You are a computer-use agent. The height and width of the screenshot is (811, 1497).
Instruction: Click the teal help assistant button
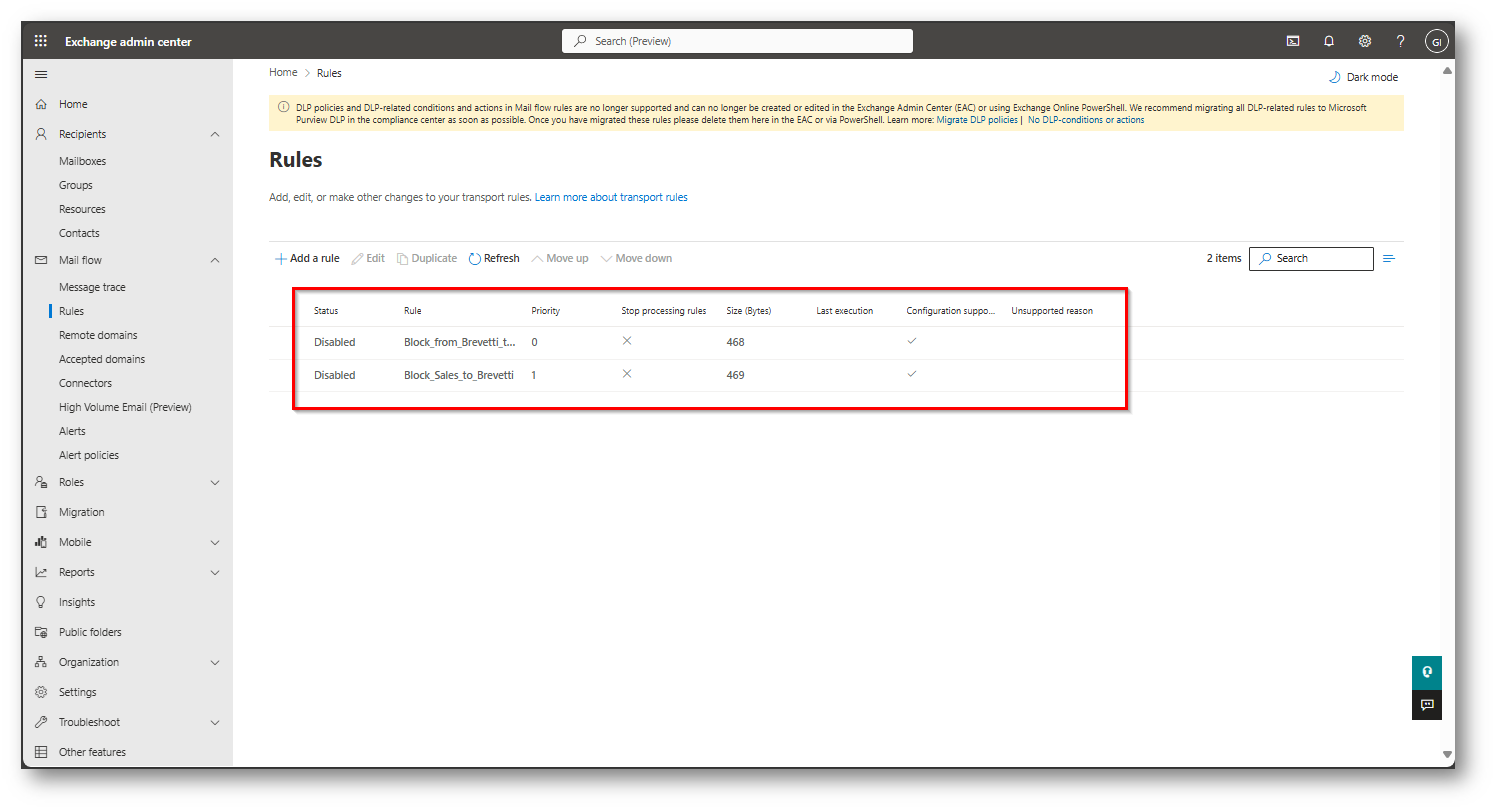1427,672
